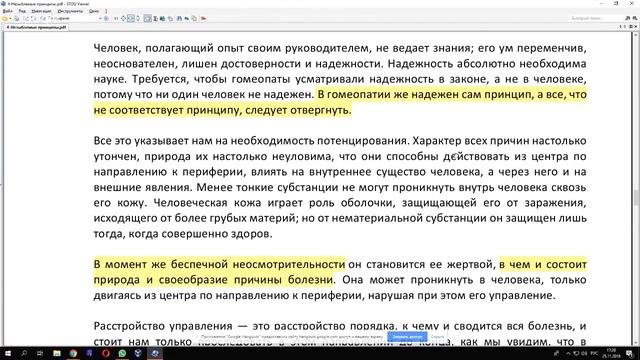Open Opera browser from the taskbar
The image size is (640, 360).
pyautogui.click(x=106, y=353)
